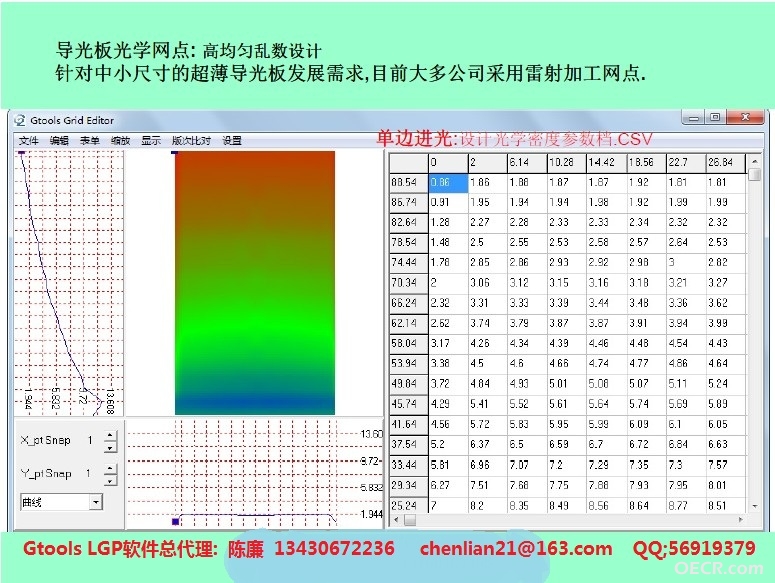Select column header 22.7

coord(686,163)
